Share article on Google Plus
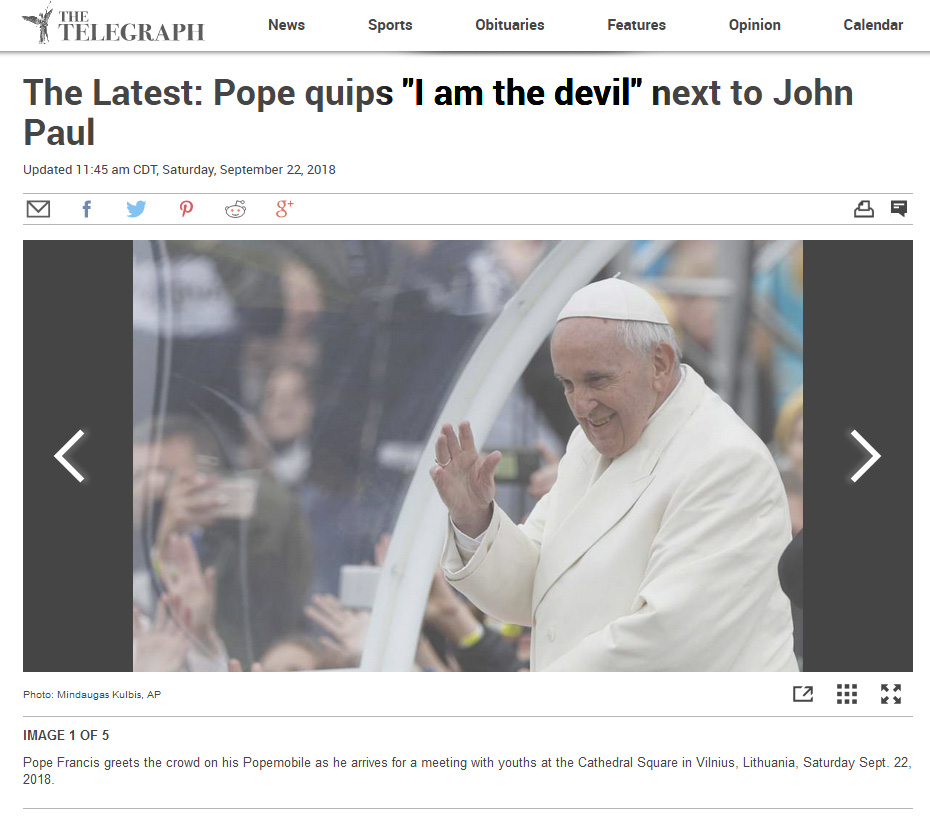The height and width of the screenshot is (822, 930). point(285,209)
